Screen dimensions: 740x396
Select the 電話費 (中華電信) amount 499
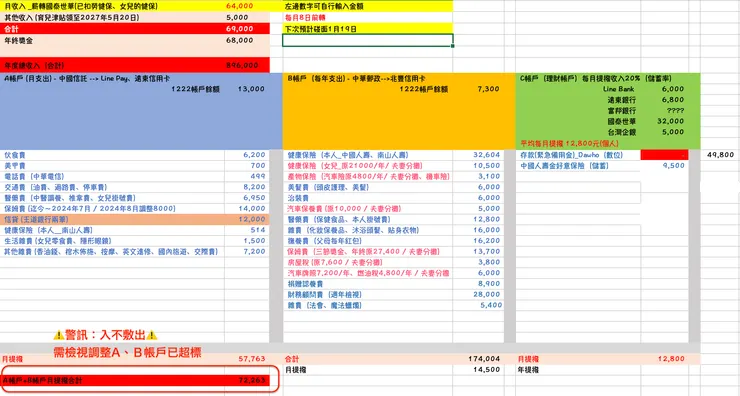click(258, 176)
